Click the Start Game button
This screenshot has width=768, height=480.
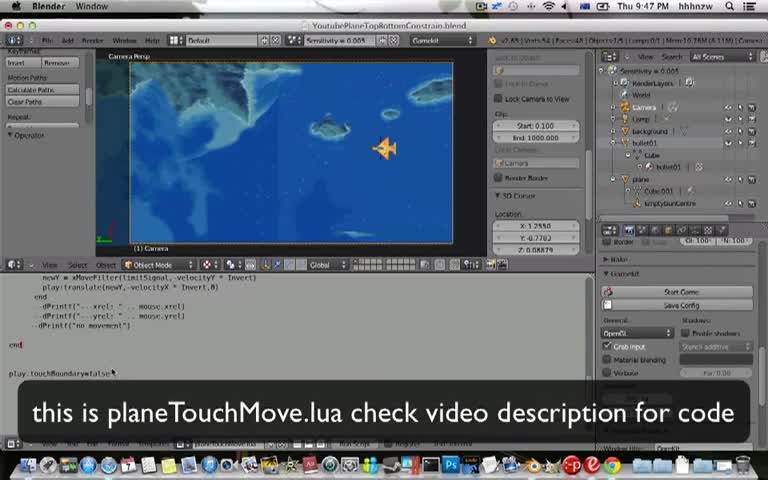click(677, 292)
